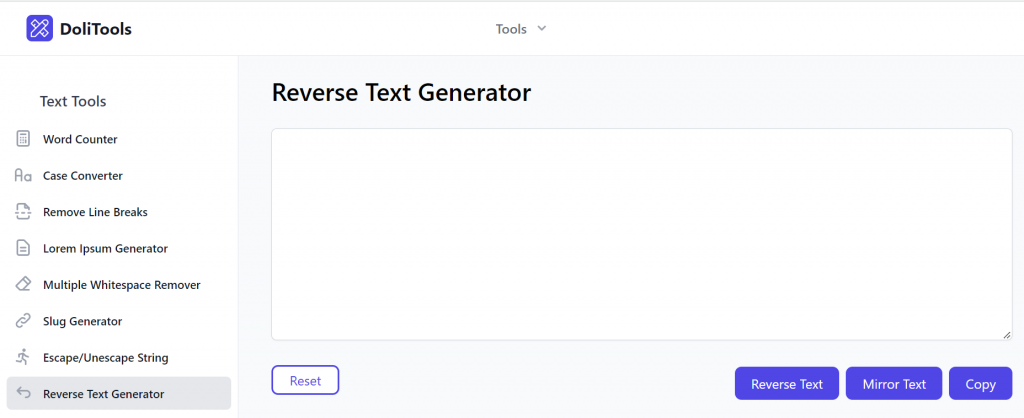Click the Reverse Text button
The width and height of the screenshot is (1024, 418).
pyautogui.click(x=787, y=384)
